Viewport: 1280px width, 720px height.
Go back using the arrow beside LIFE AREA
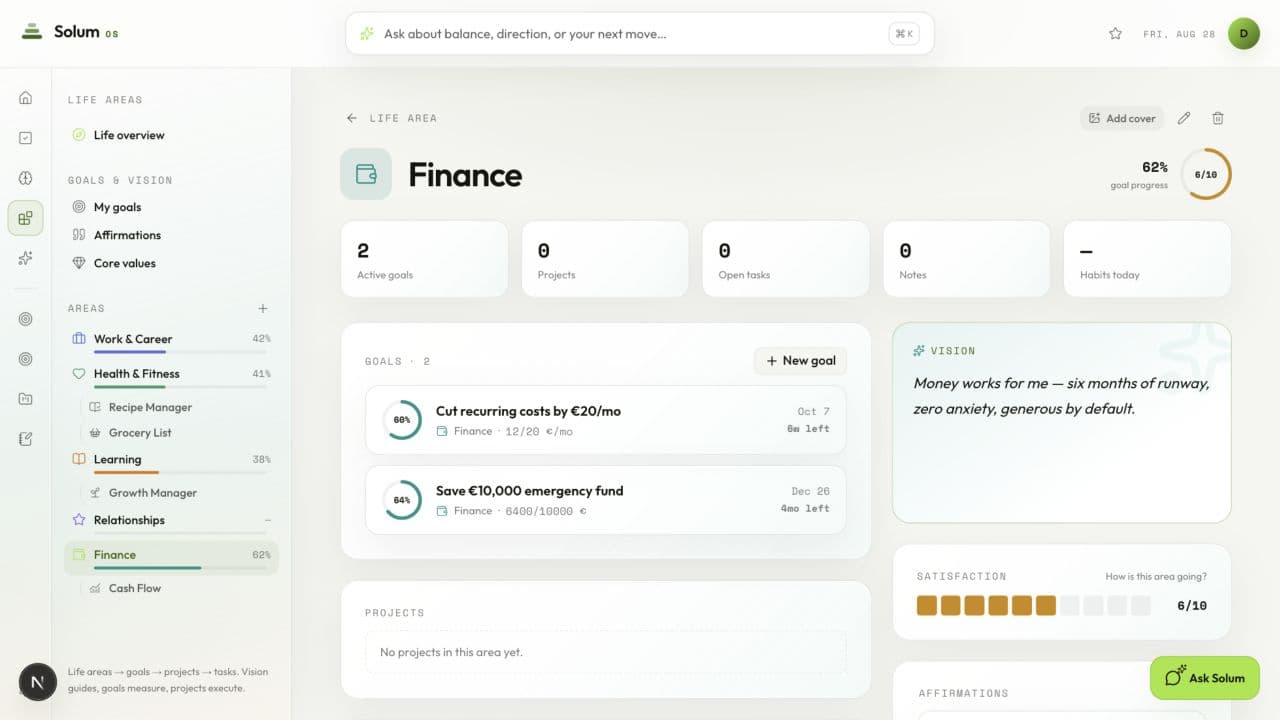tap(352, 118)
